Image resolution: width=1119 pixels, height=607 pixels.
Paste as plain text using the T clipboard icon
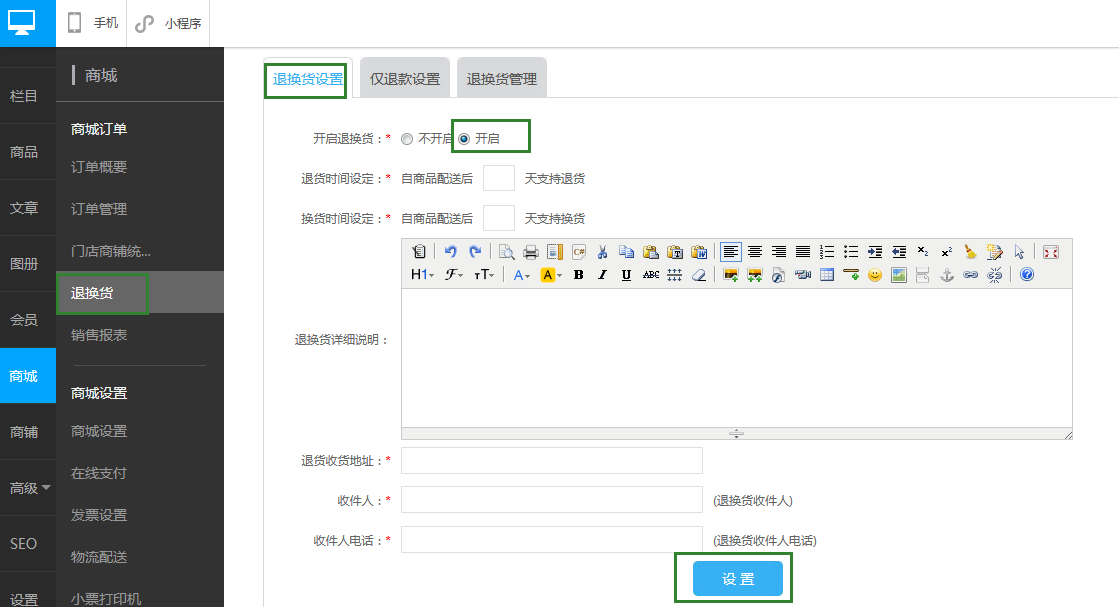(x=674, y=252)
